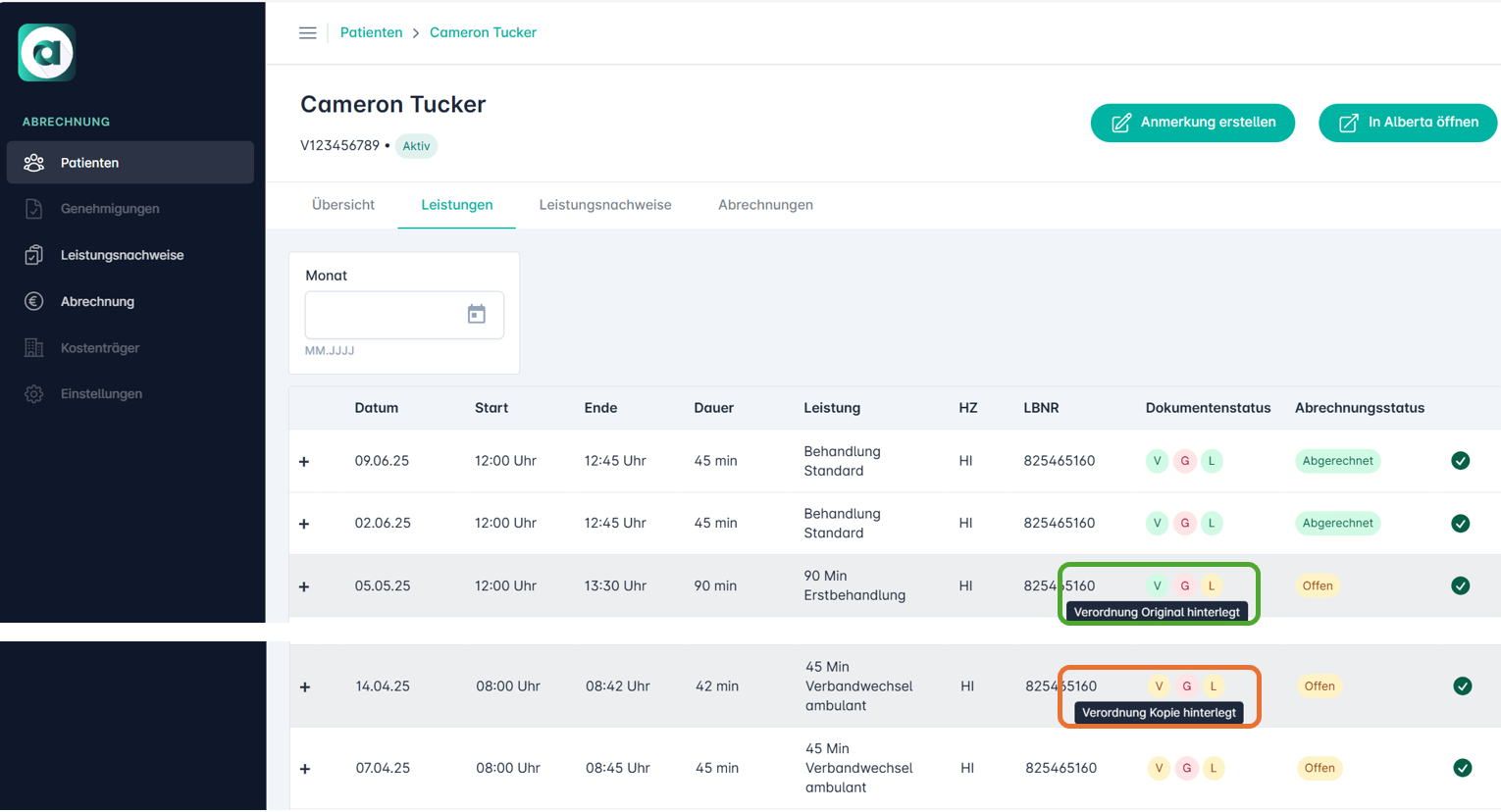
Task: Click the red G badge for 02.06.25
Action: tap(1184, 524)
